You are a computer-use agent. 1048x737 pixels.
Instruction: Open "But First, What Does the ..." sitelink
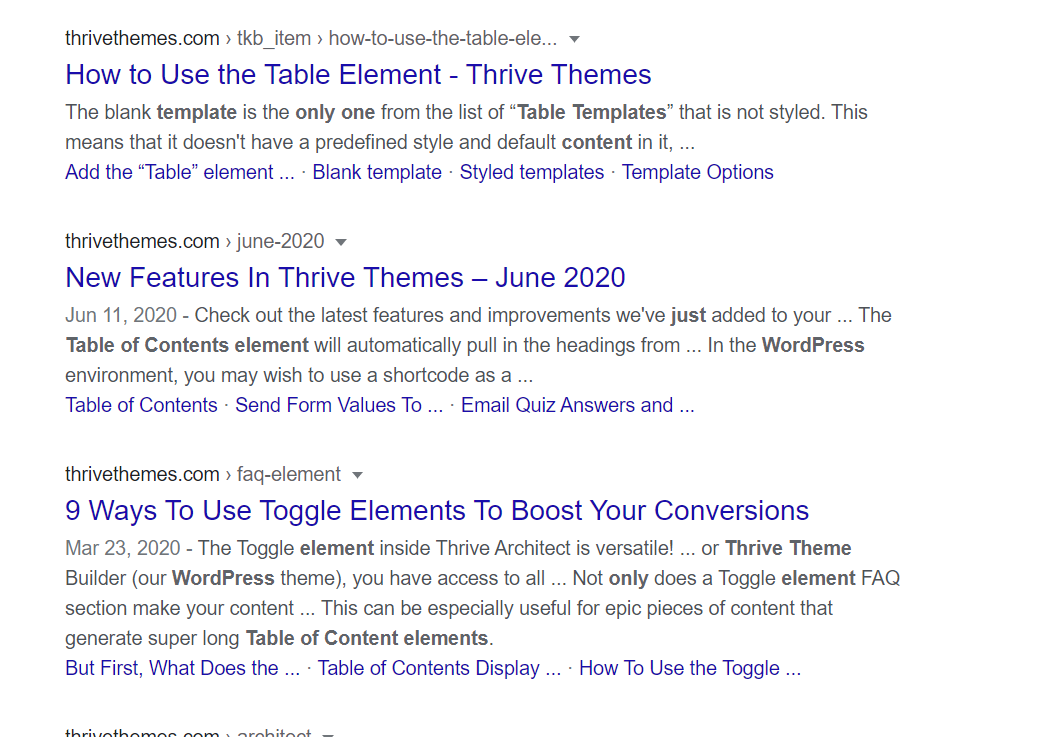[x=182, y=668]
